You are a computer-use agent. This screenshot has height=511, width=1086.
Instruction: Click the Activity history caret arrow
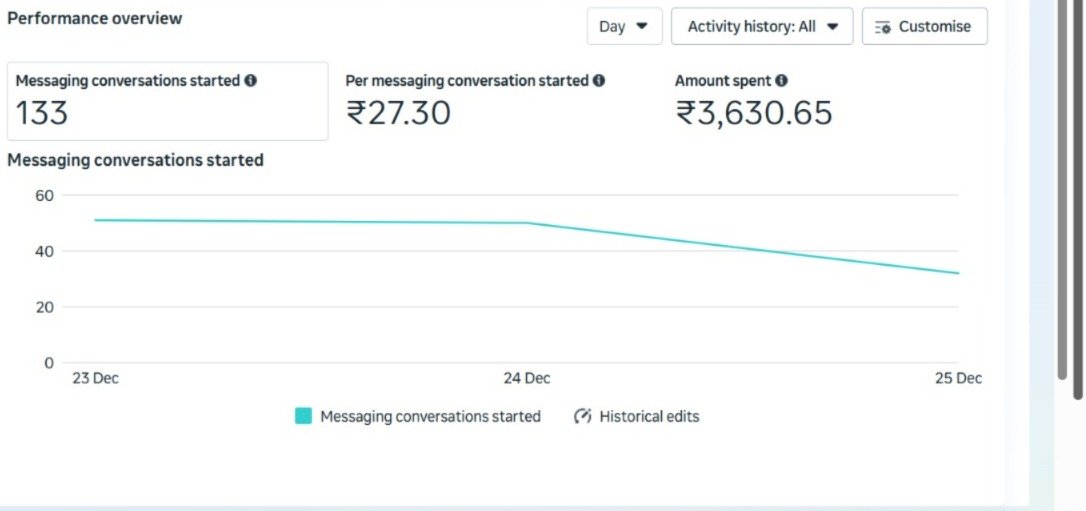pos(832,26)
